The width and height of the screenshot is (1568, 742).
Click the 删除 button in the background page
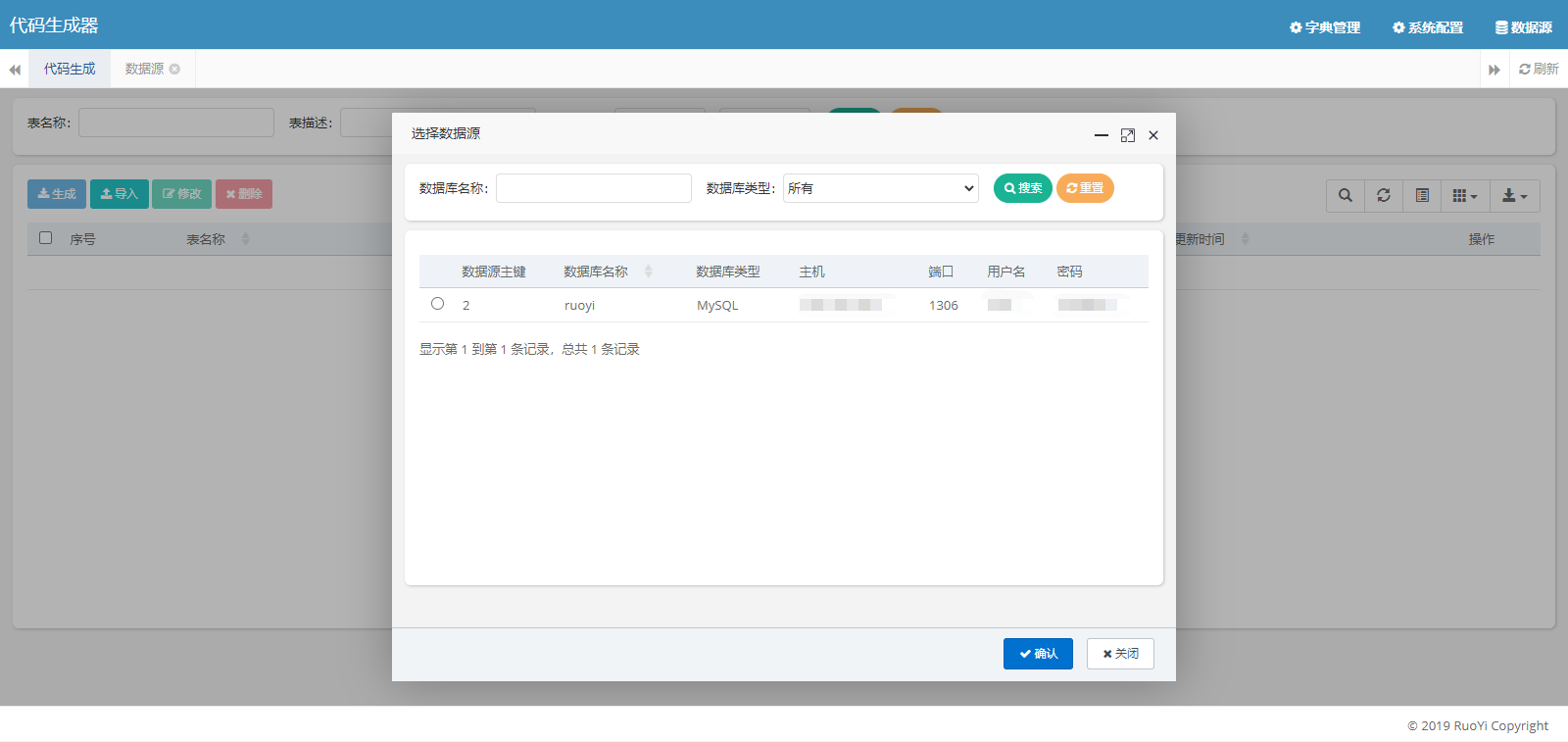(244, 194)
